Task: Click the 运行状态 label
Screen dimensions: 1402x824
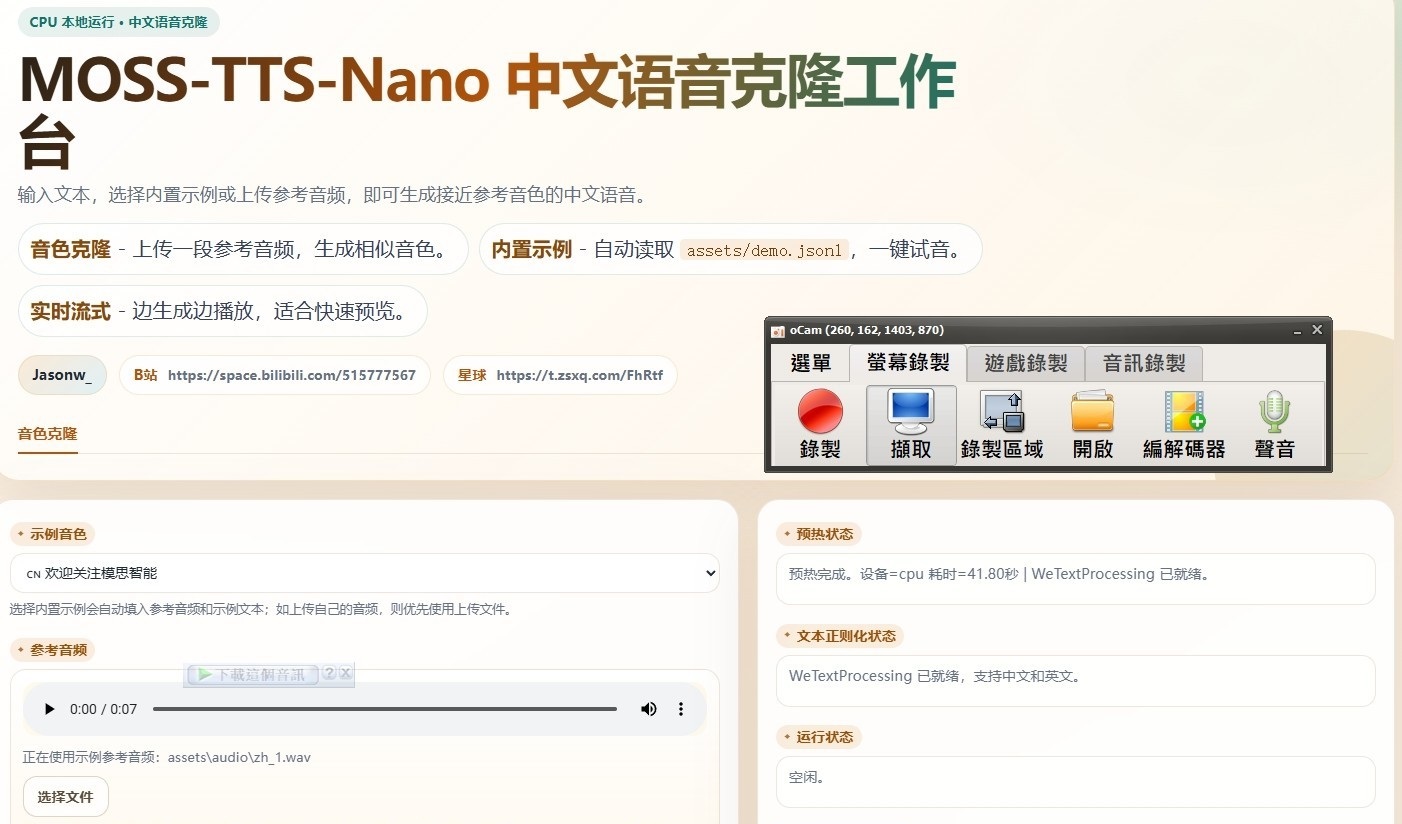Action: [x=819, y=737]
